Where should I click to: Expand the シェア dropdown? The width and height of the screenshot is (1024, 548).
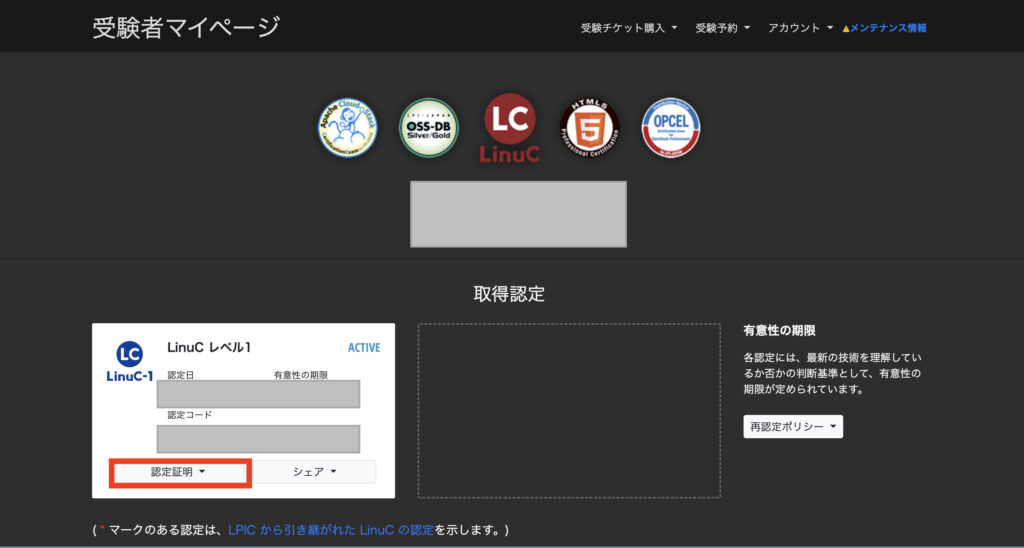pos(315,472)
